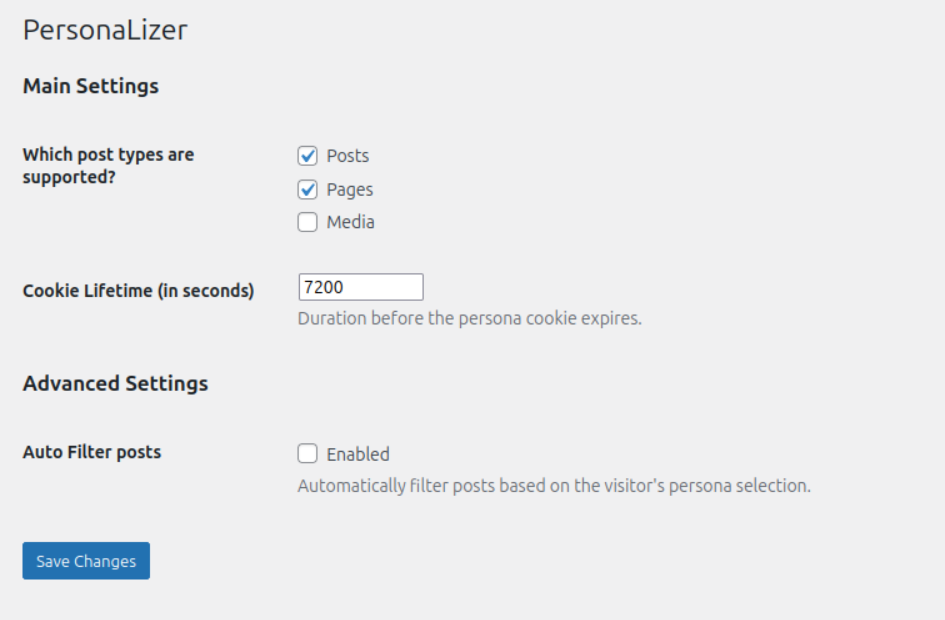Click the word "expires" in the cookie description

(610, 319)
